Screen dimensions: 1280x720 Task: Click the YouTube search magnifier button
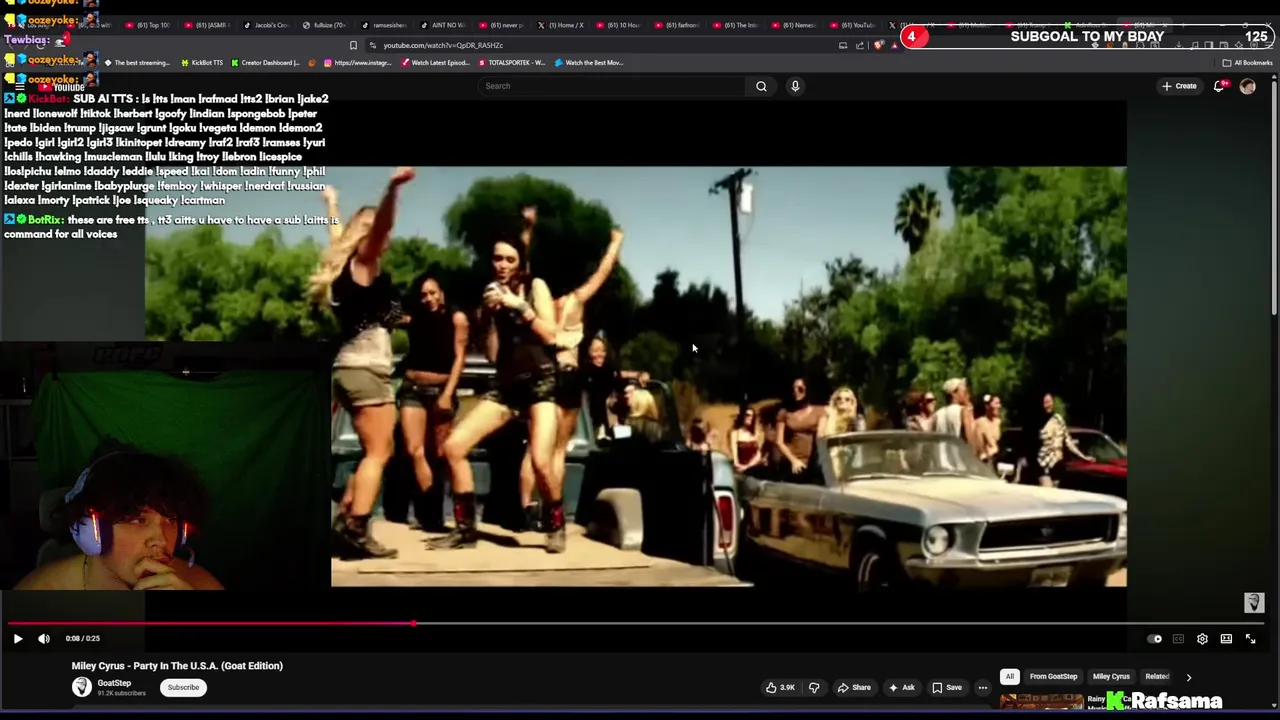761,86
